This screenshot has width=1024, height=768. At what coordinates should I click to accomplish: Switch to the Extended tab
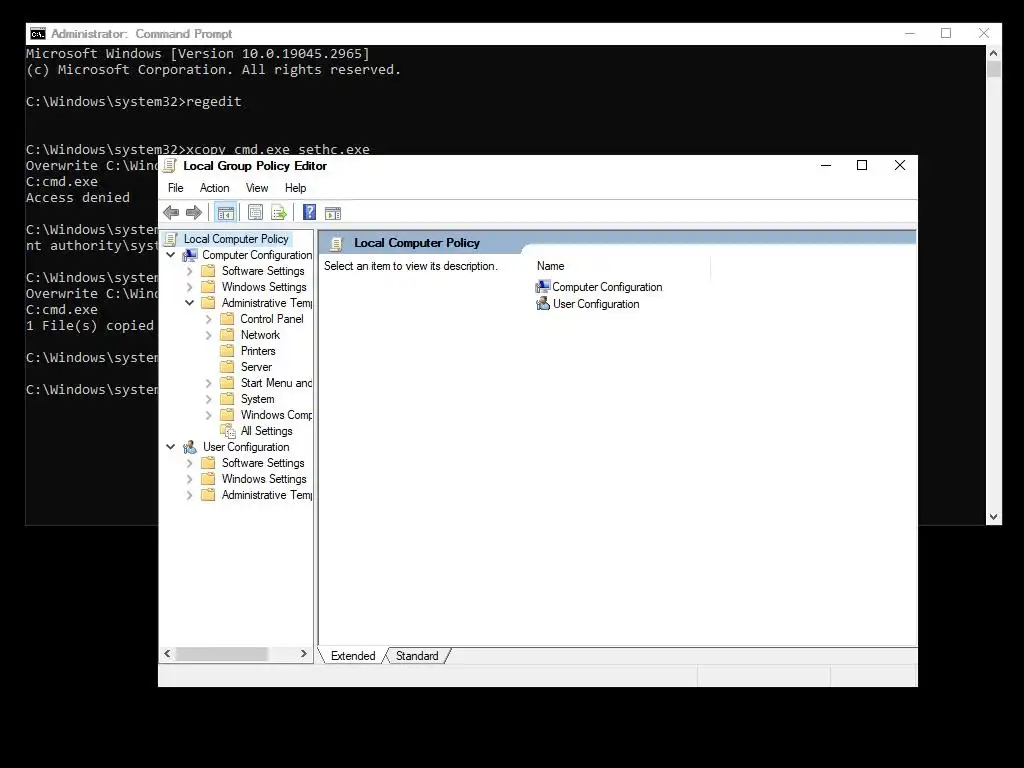[353, 656]
